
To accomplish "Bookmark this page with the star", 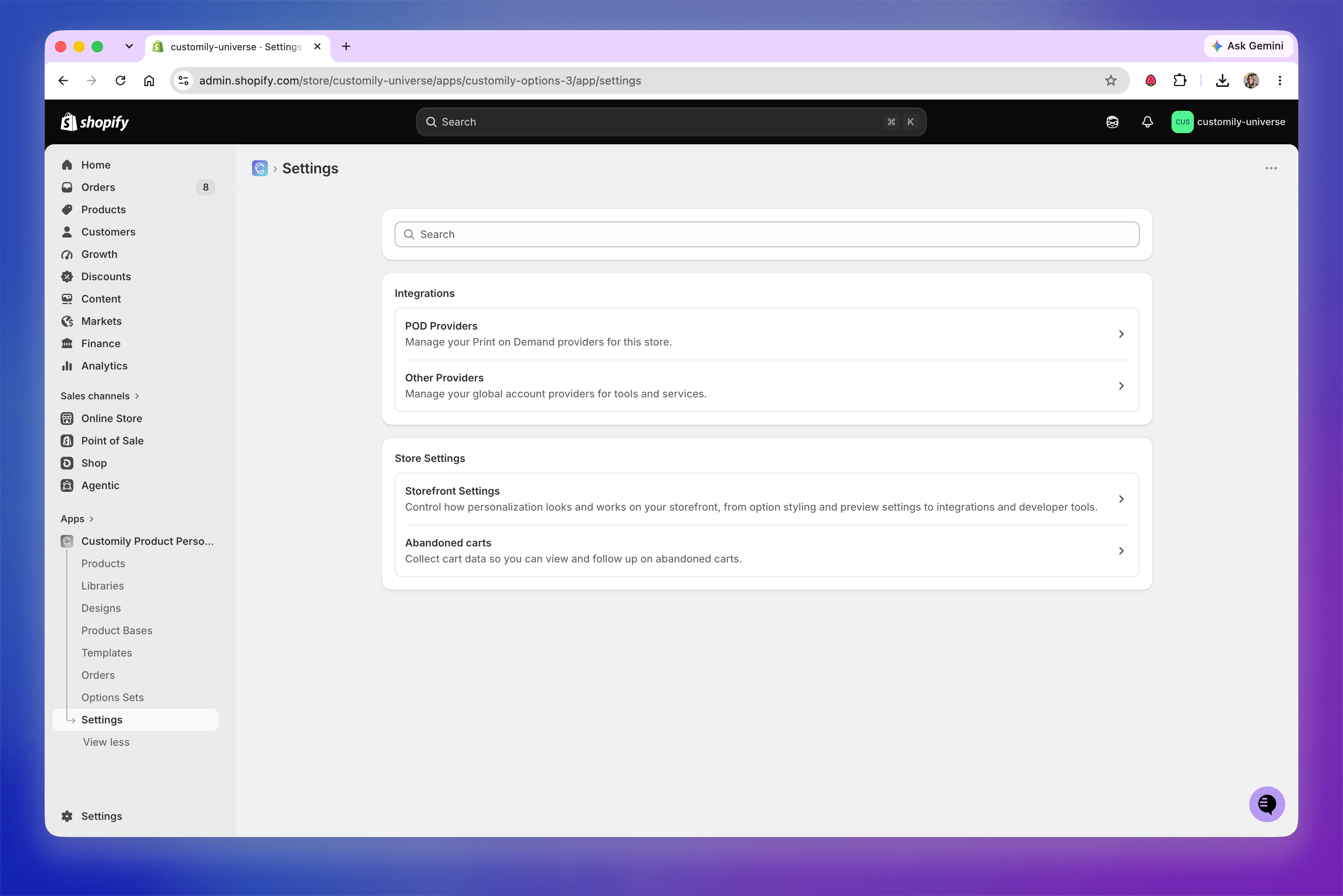I will pyautogui.click(x=1110, y=81).
